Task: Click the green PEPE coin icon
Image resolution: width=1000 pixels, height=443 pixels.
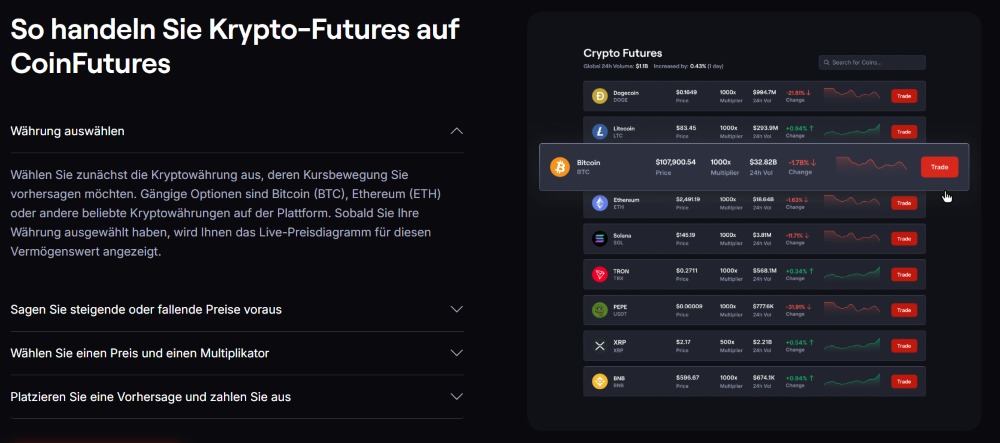Action: point(600,309)
